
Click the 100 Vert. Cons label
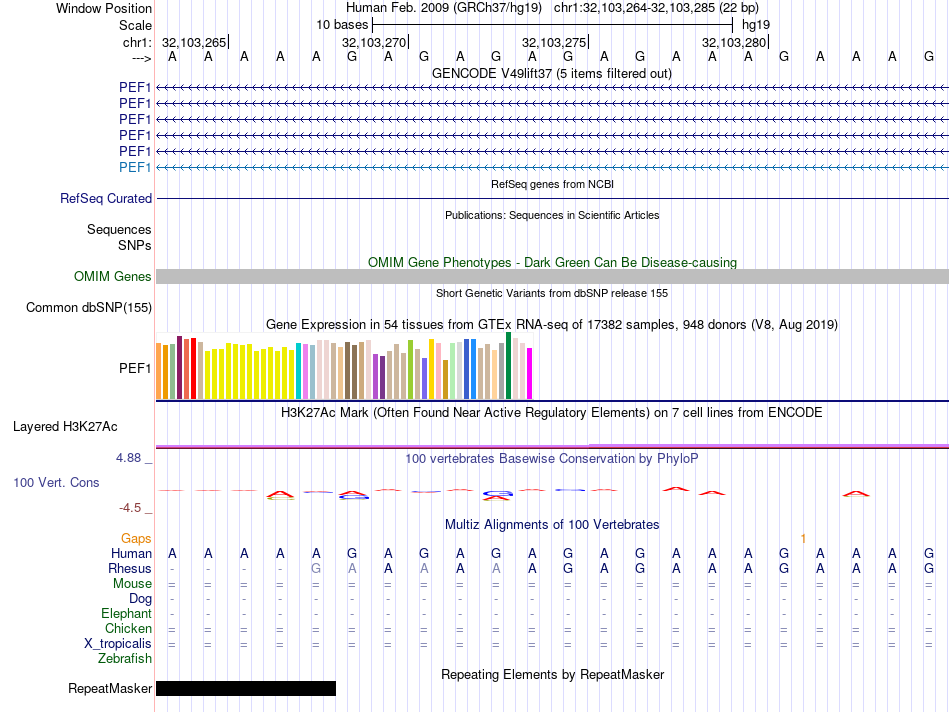point(56,482)
